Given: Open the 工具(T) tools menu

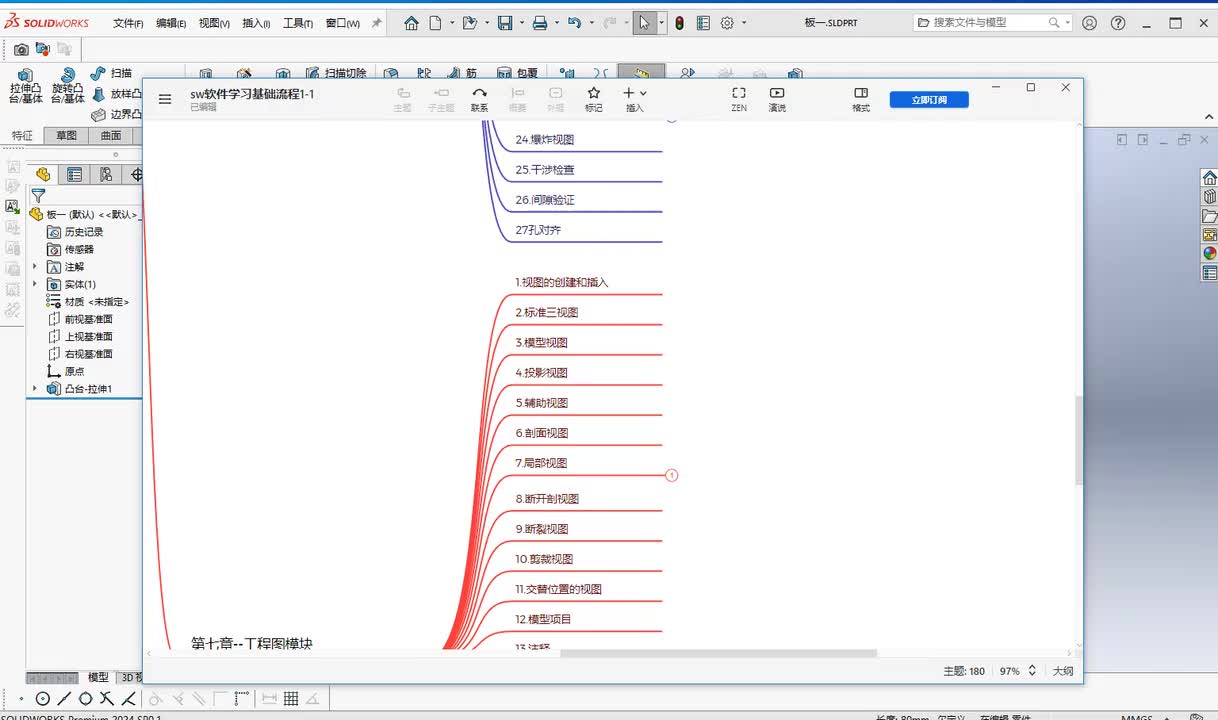Looking at the screenshot, I should (x=298, y=23).
